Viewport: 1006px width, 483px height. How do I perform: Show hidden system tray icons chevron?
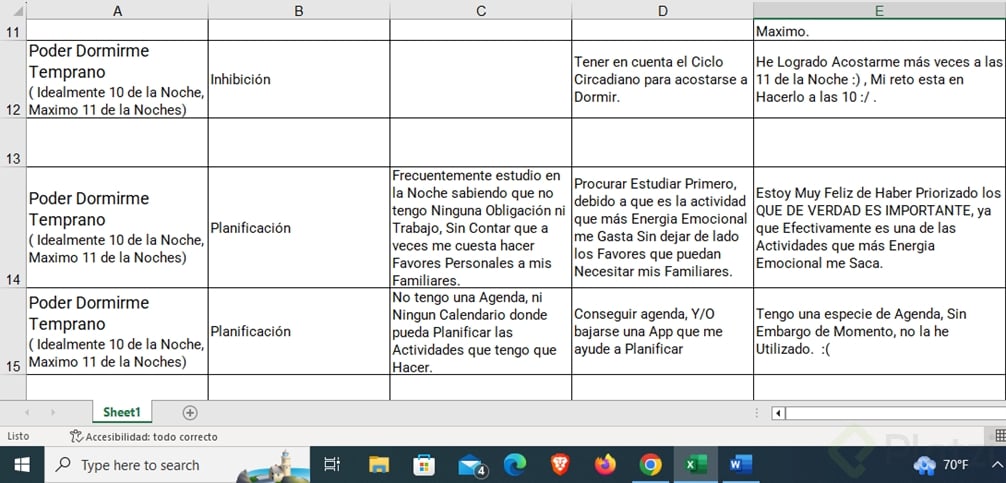[997, 465]
